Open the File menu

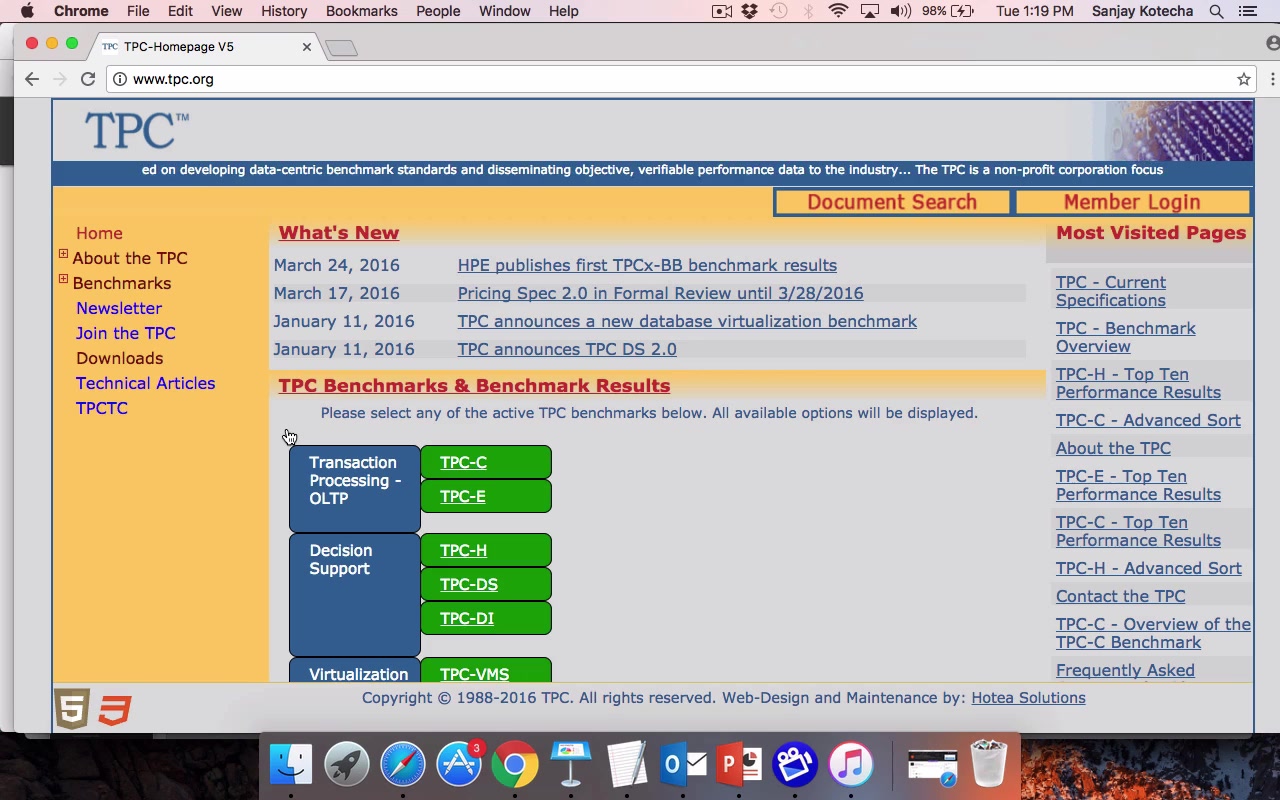pos(138,11)
